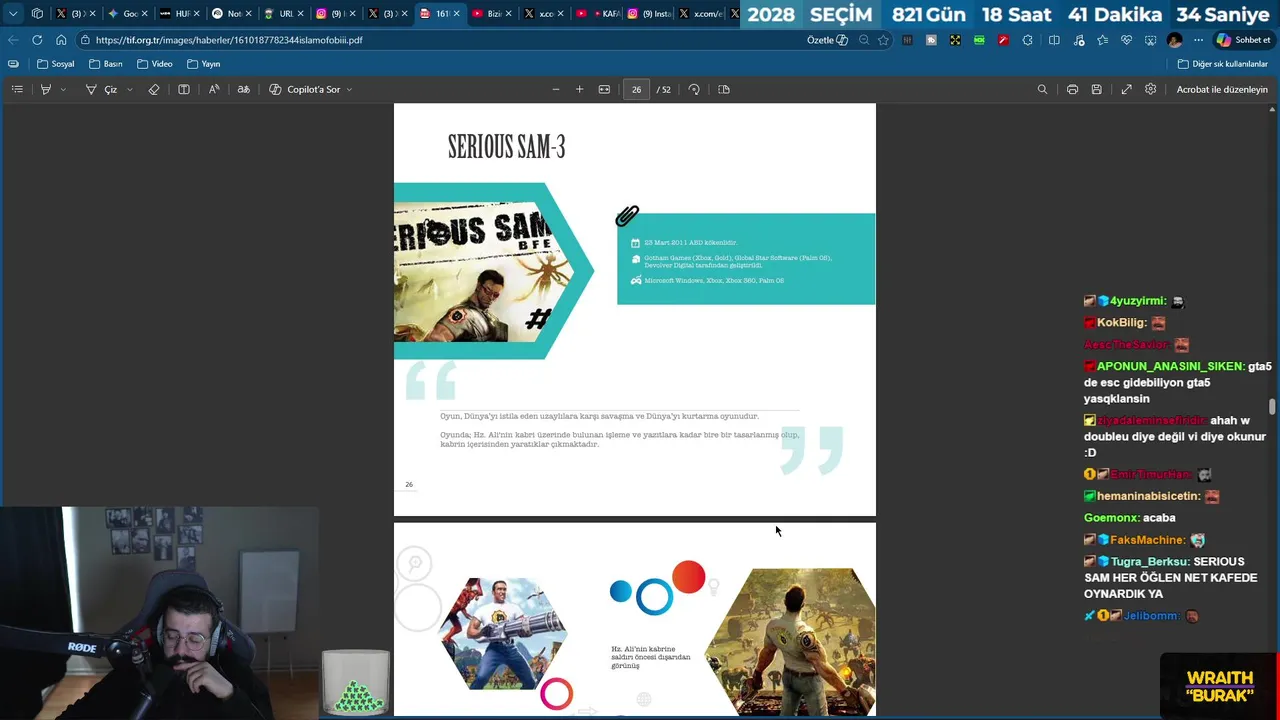
Task: Click chat username KokBilig
Action: pyautogui.click(x=1121, y=323)
